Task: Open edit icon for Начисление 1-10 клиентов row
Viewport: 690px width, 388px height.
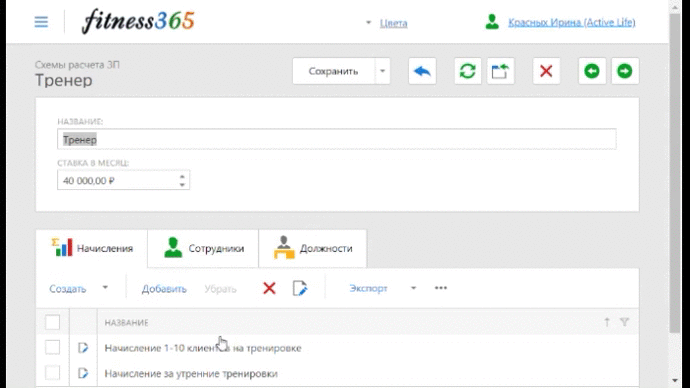Action: coord(83,348)
